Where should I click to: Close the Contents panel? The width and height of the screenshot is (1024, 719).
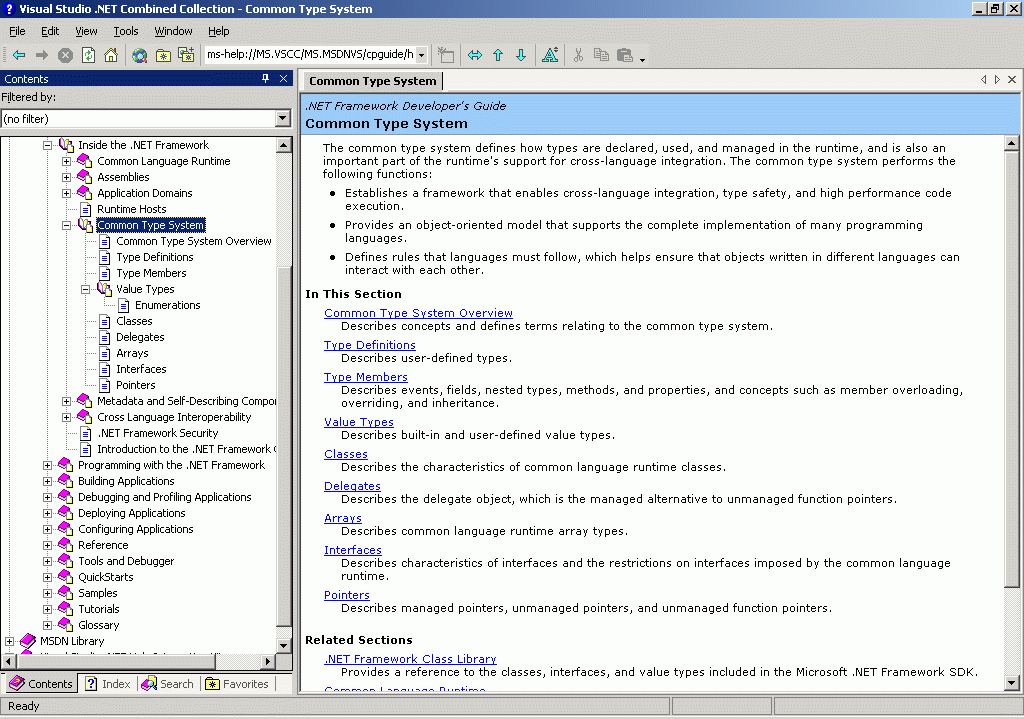(x=283, y=78)
